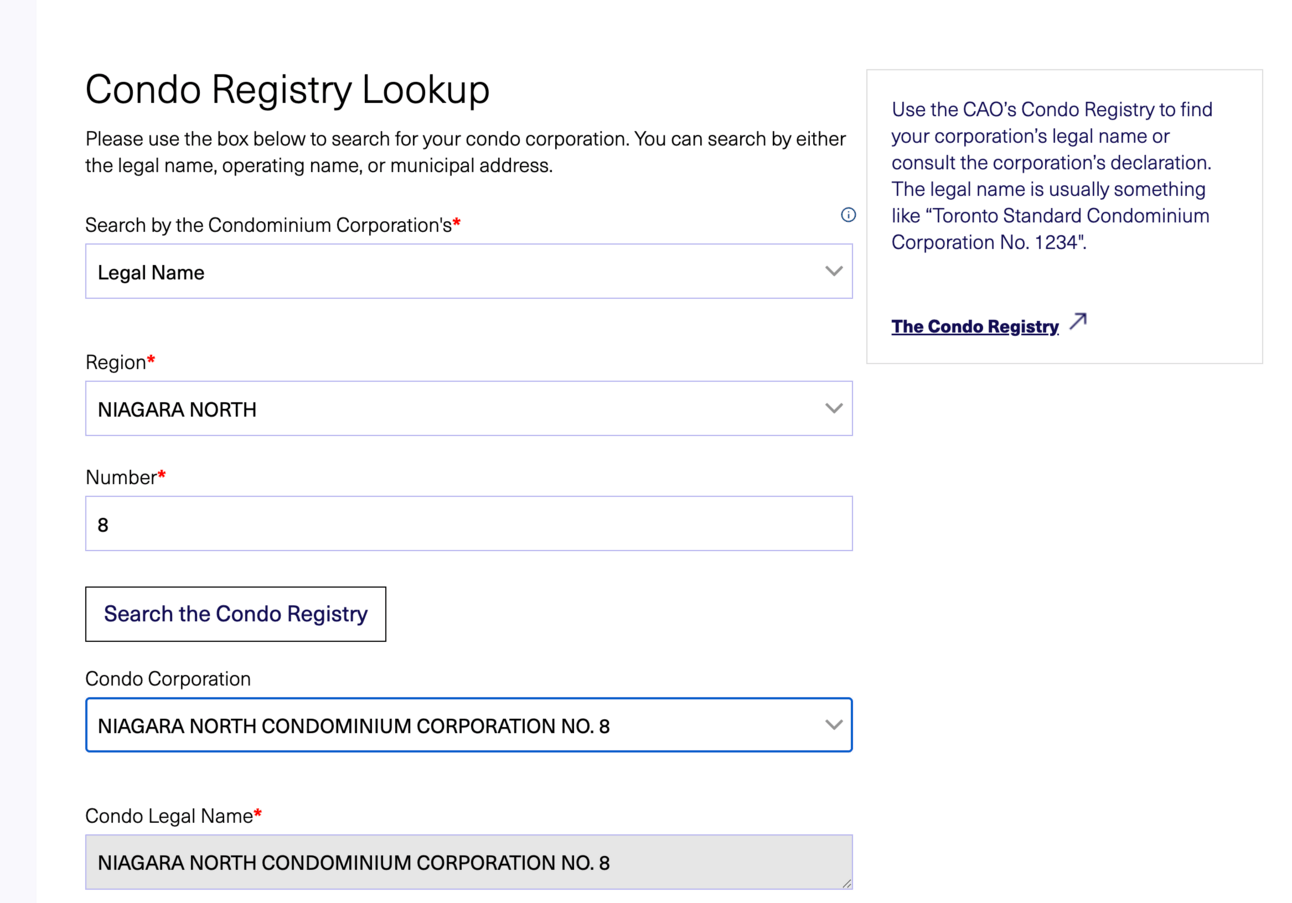
Task: Open The Condo Registry link
Action: pyautogui.click(x=975, y=326)
